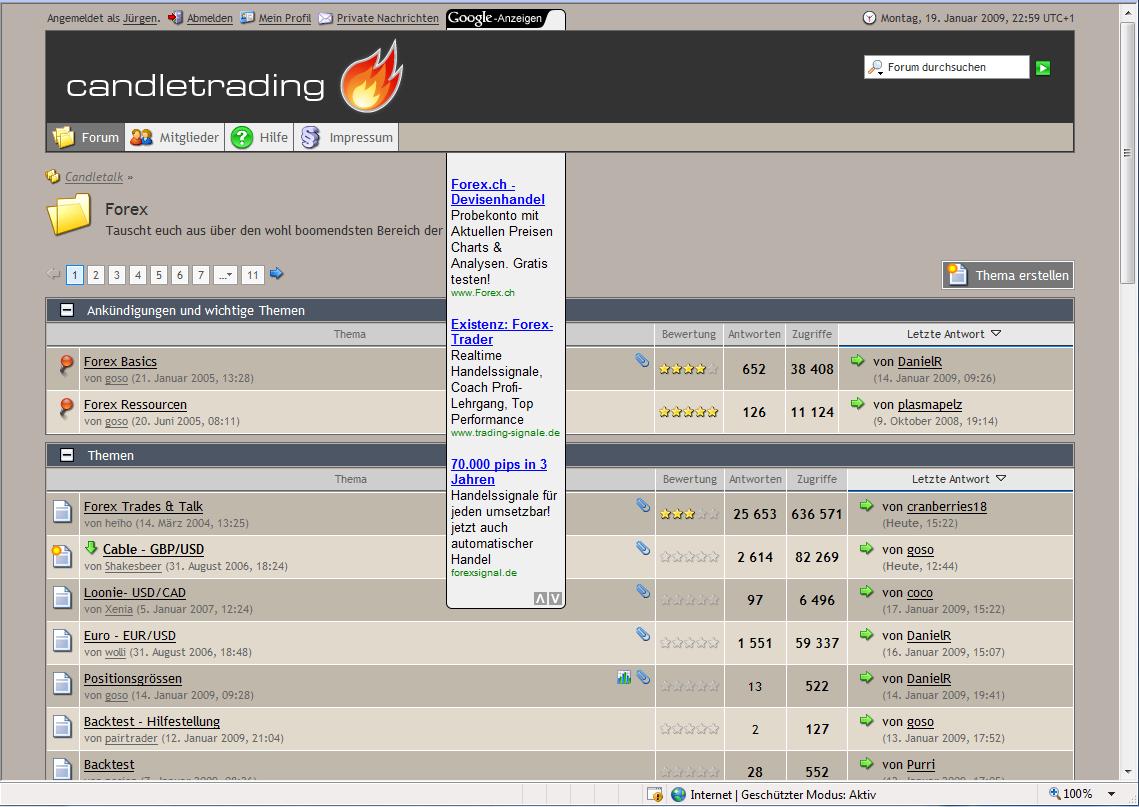This screenshot has height=807, width=1139.
Task: Open the Impressum tab
Action: point(348,138)
